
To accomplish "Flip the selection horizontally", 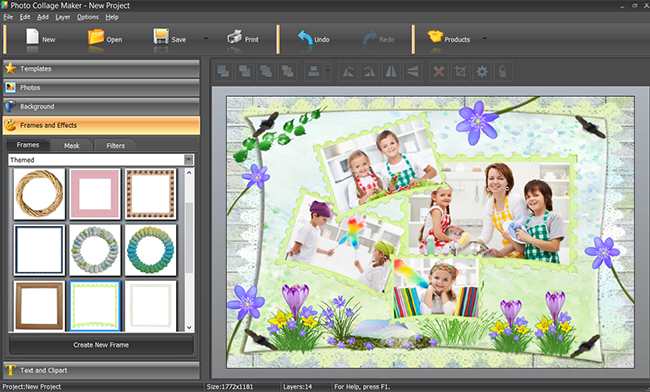I will pyautogui.click(x=390, y=72).
